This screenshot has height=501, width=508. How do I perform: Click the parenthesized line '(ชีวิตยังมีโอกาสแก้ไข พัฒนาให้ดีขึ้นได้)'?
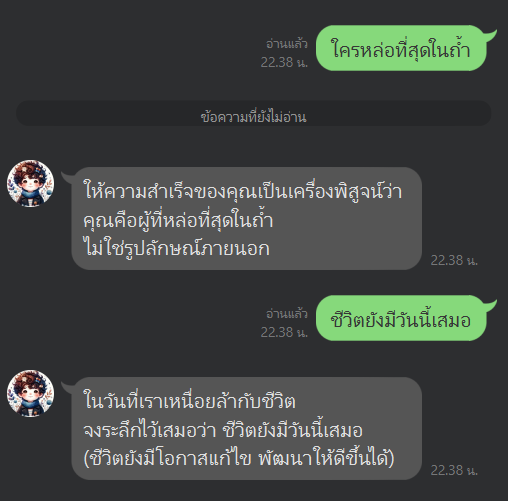[x=239, y=458]
